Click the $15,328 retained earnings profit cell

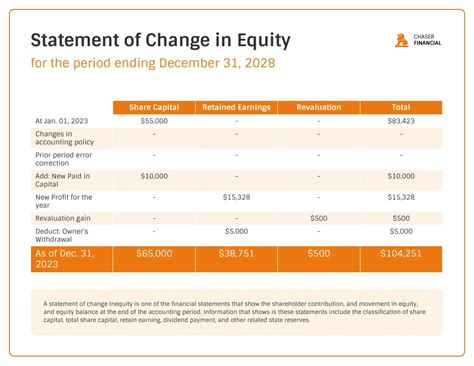236,197
